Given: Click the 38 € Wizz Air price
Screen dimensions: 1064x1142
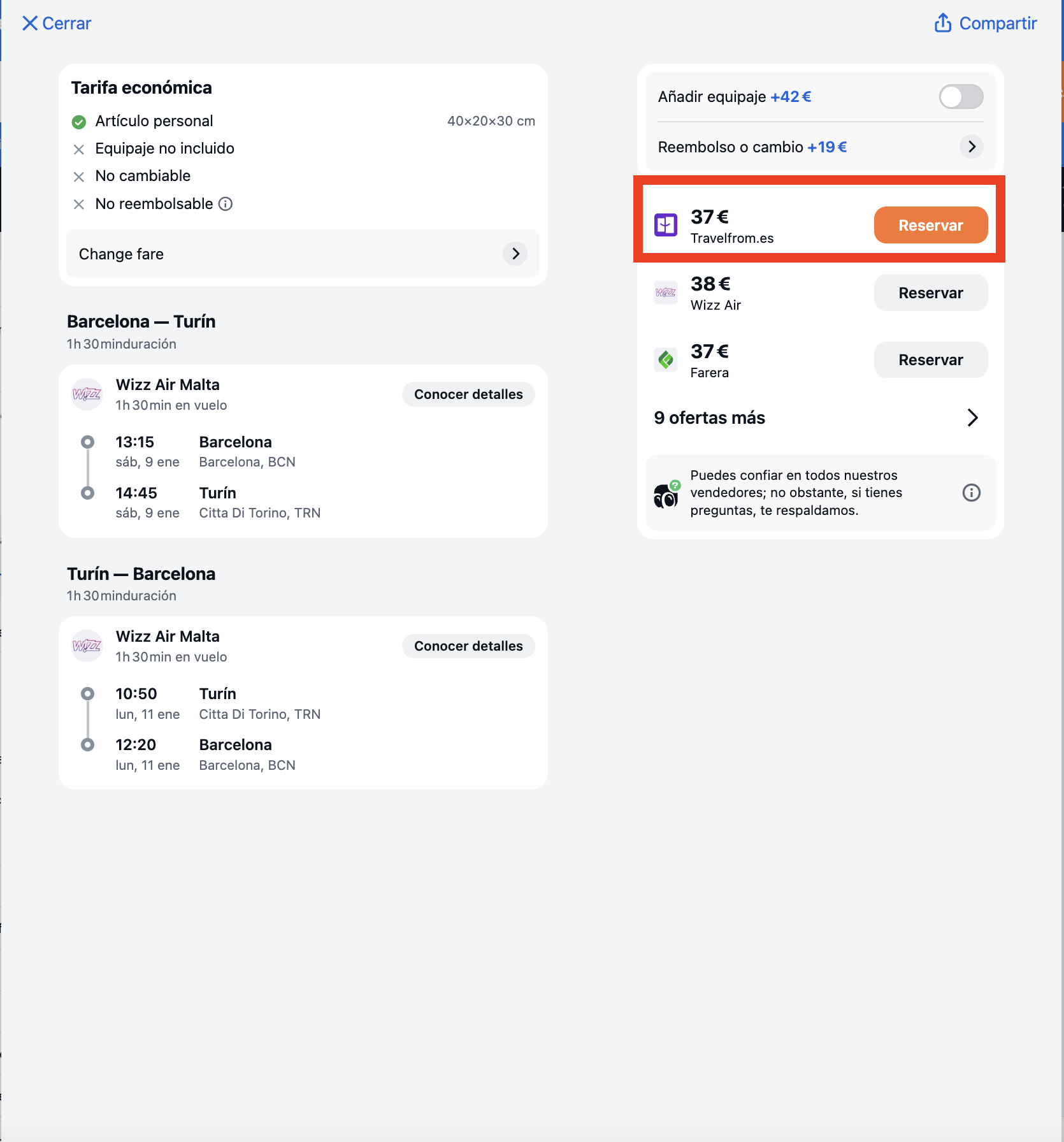Looking at the screenshot, I should pyautogui.click(x=710, y=284).
